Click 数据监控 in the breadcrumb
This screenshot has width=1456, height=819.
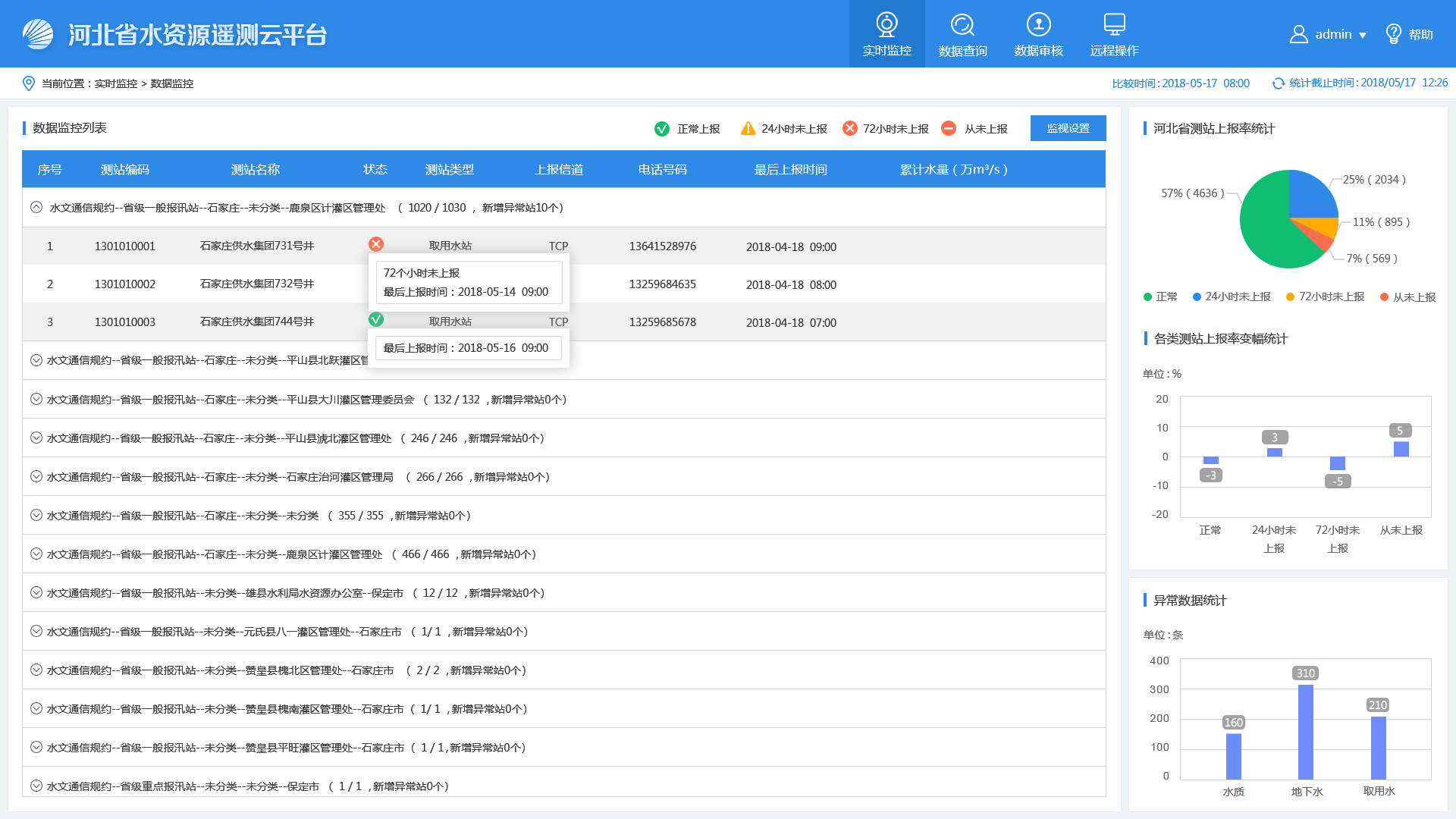tap(171, 83)
